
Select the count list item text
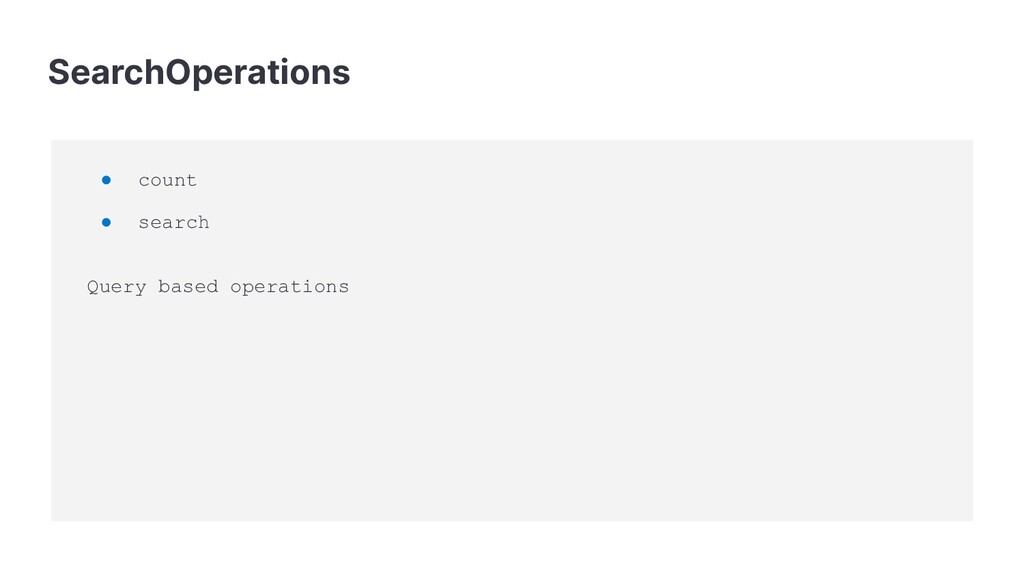click(167, 180)
